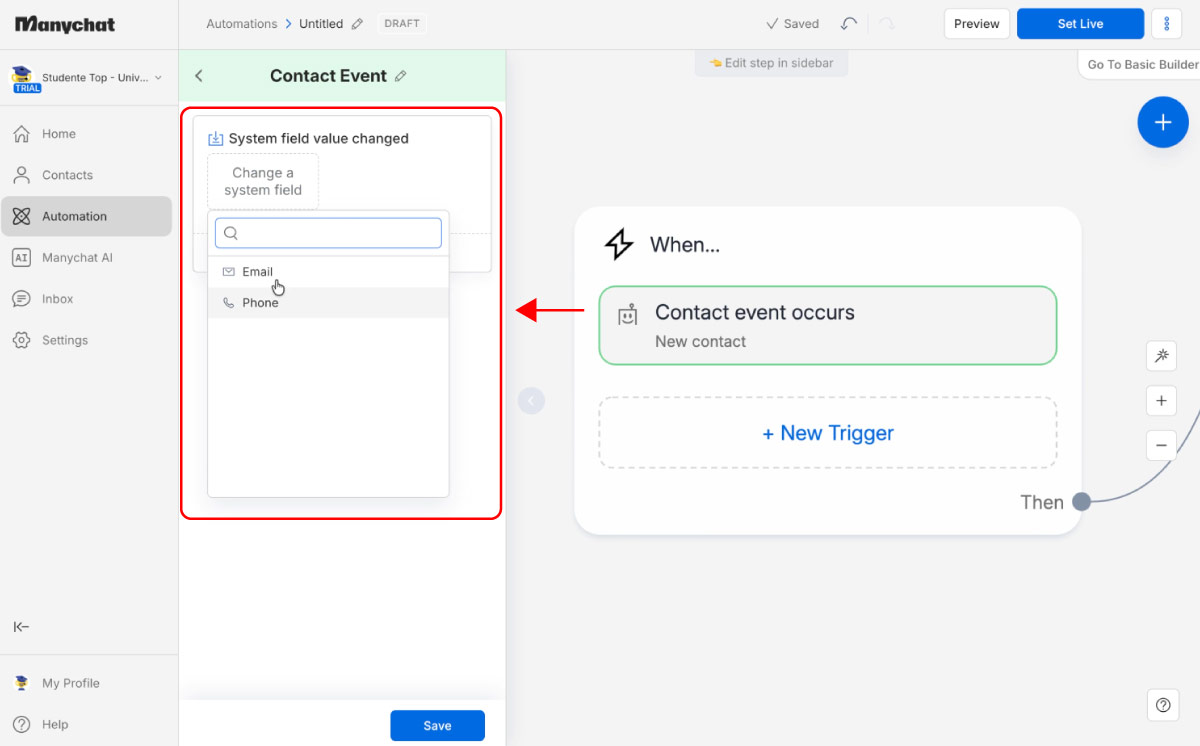Go back with Contact Event chevron
This screenshot has height=746, width=1200.
pos(199,76)
